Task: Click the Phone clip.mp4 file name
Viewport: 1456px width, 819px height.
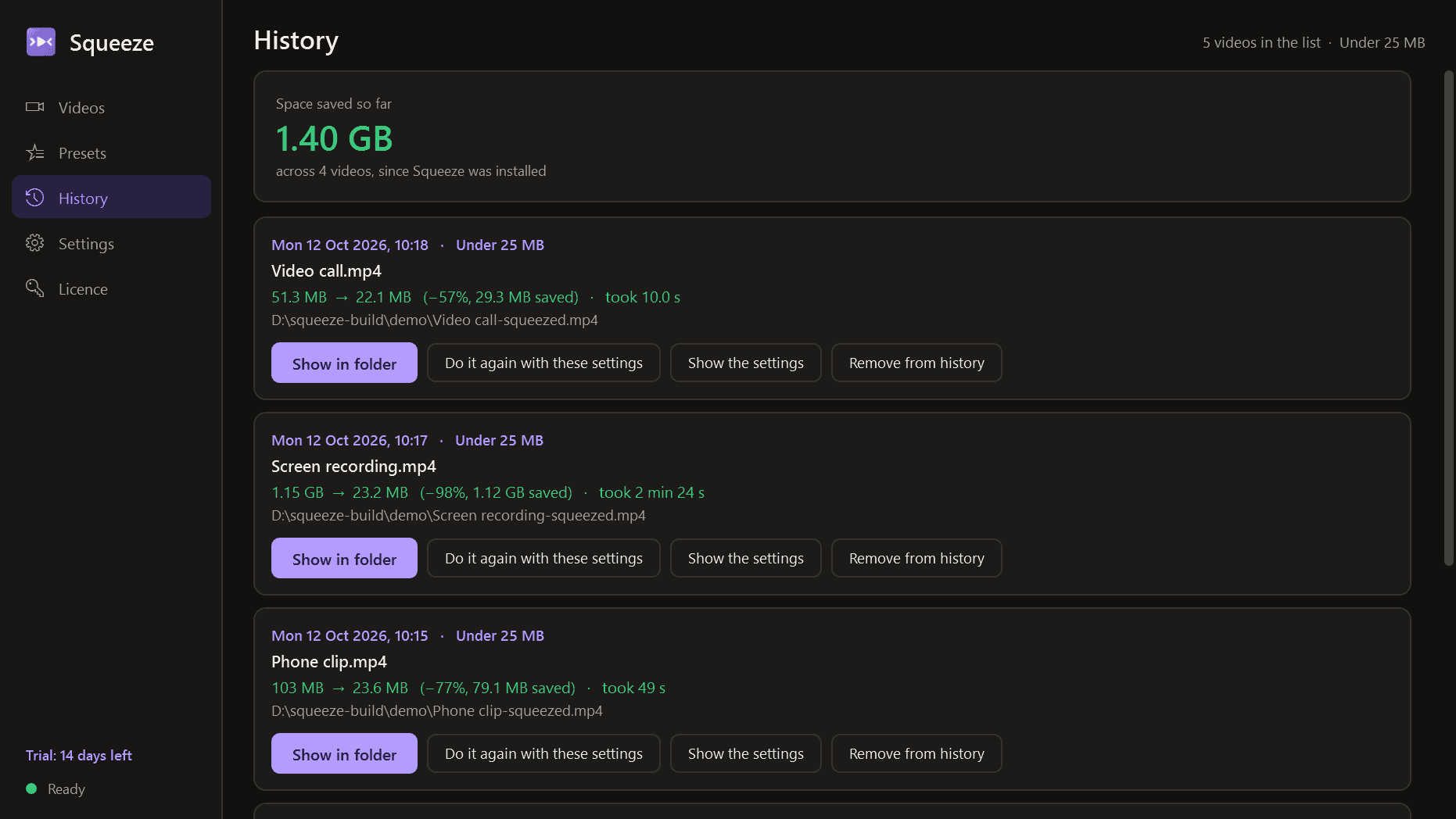Action: 329,662
